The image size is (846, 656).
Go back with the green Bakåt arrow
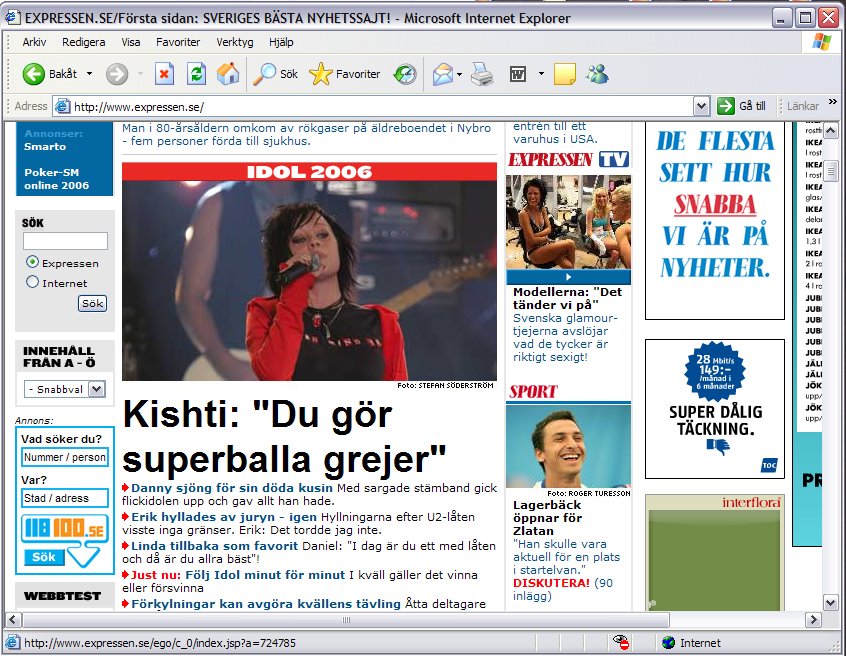(x=33, y=74)
